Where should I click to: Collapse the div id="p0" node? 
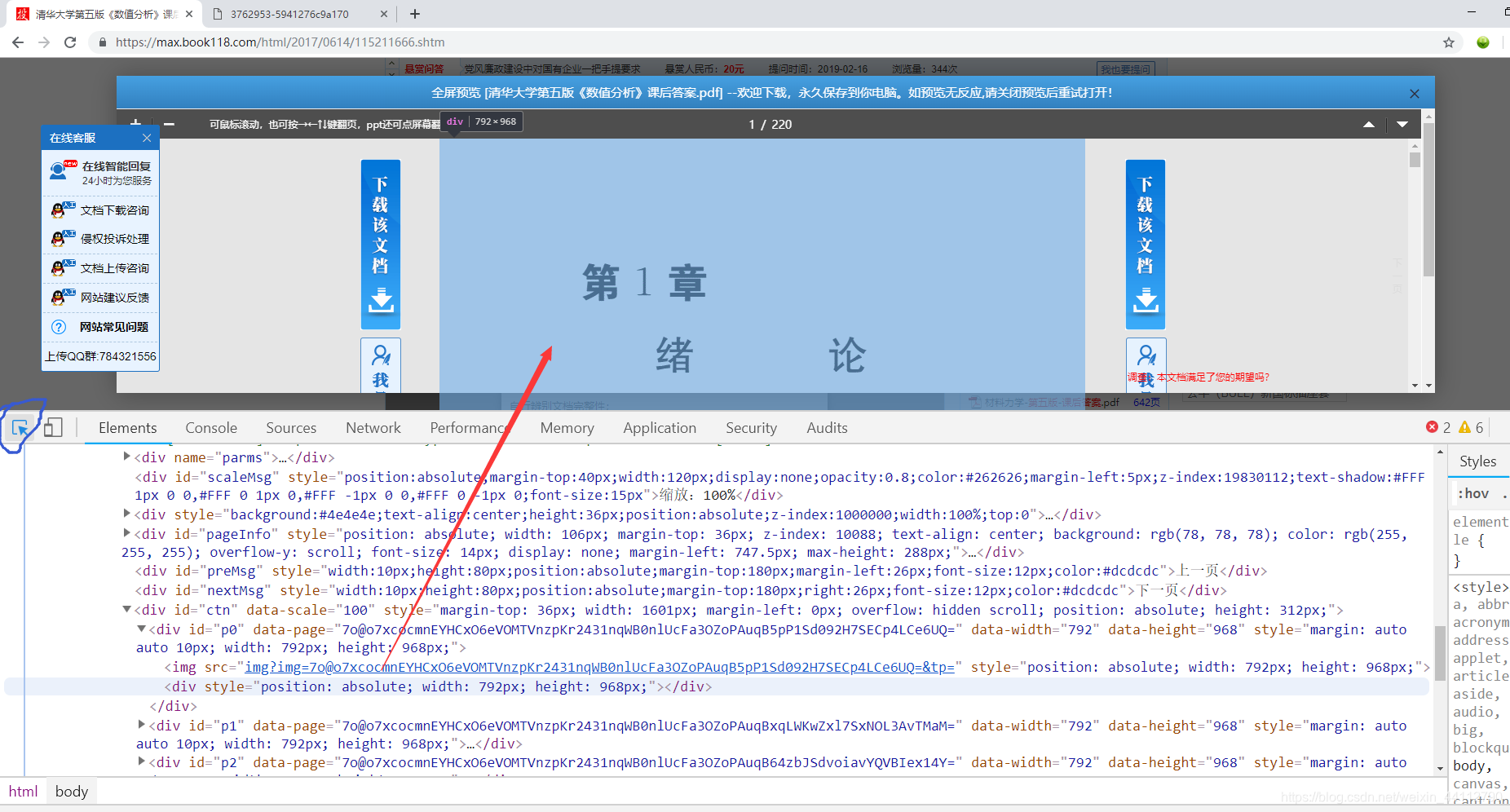pos(141,629)
